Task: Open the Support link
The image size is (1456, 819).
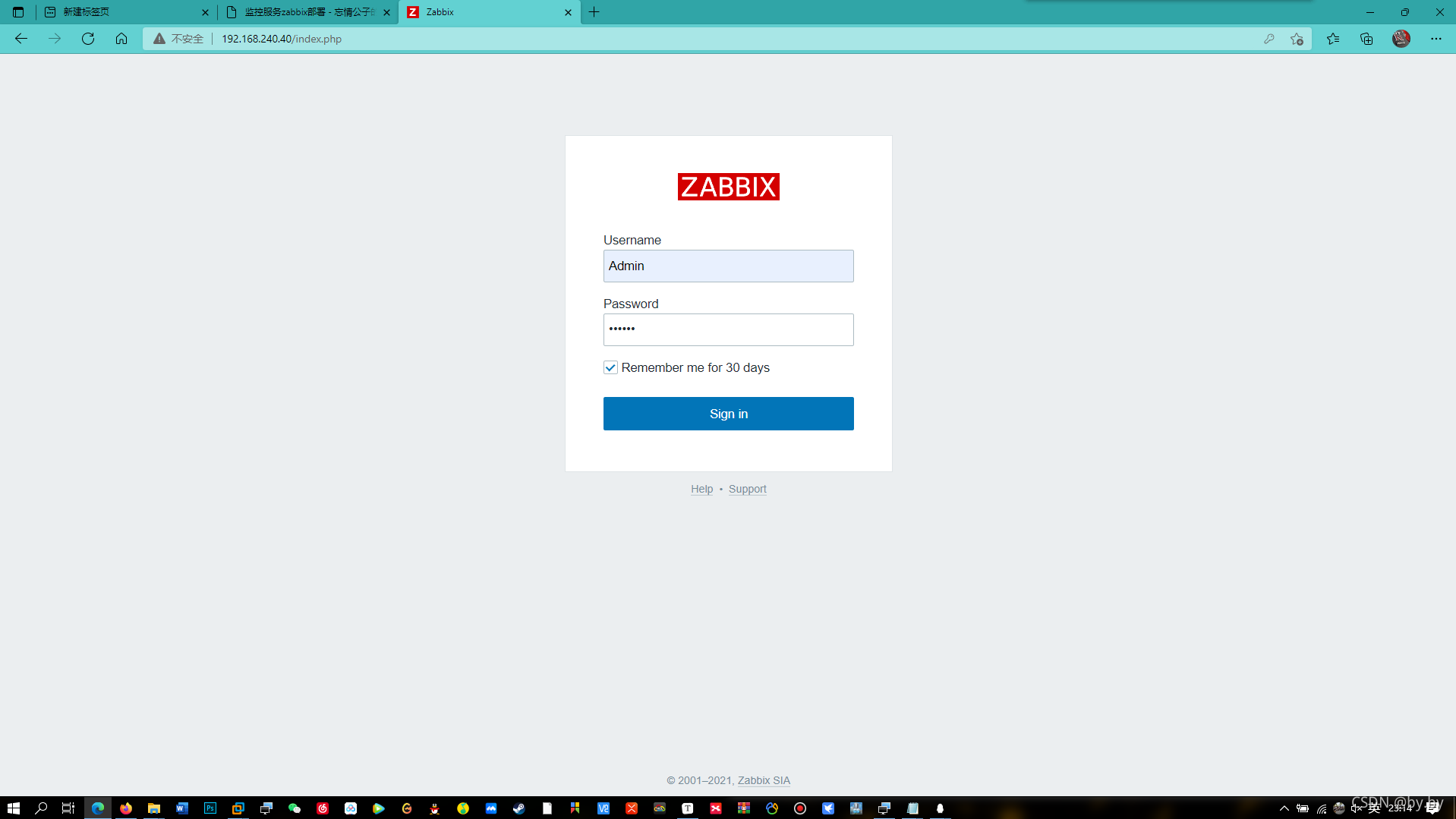Action: 747,489
